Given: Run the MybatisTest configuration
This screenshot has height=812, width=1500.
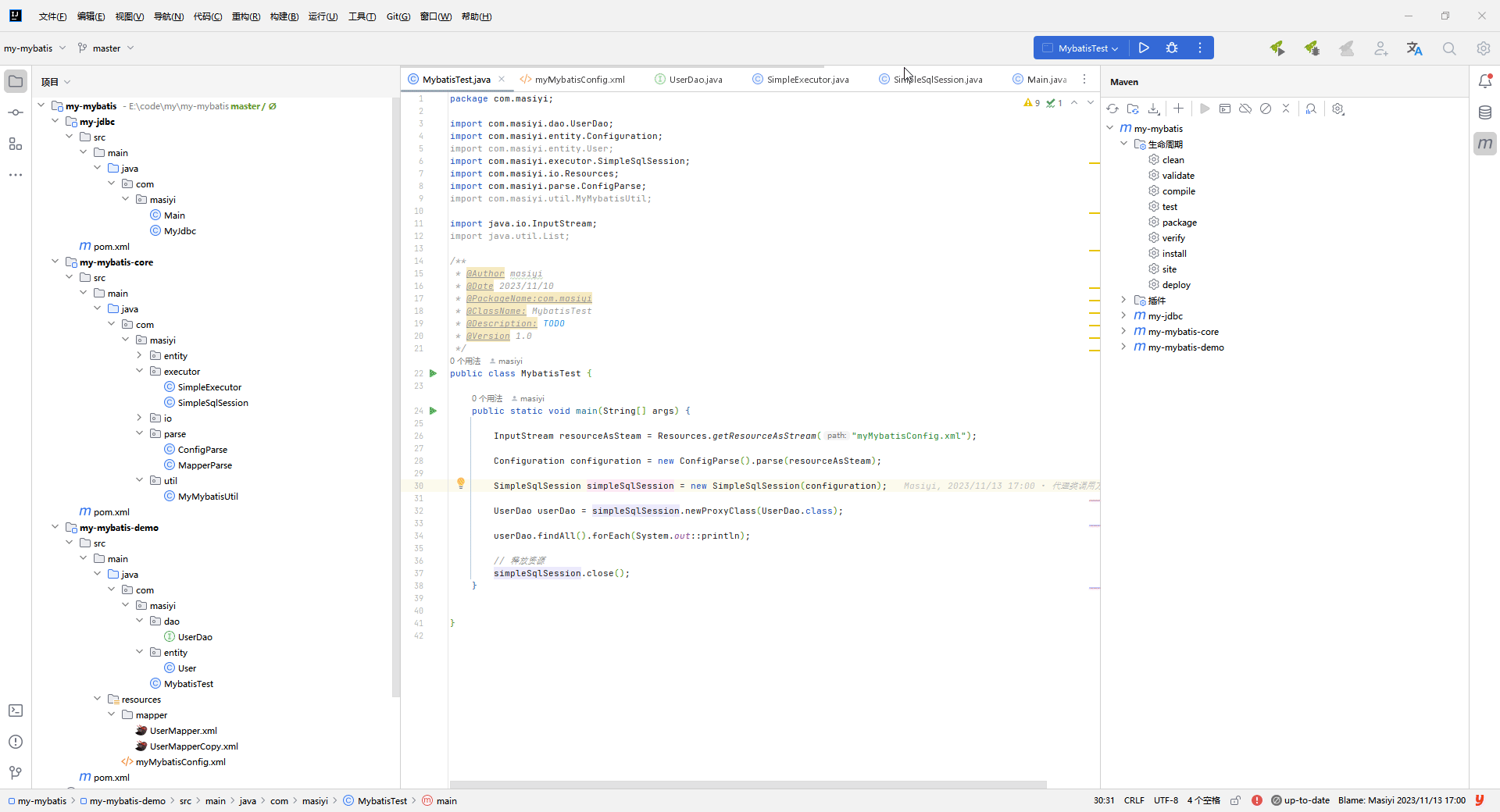Looking at the screenshot, I should click(x=1144, y=48).
